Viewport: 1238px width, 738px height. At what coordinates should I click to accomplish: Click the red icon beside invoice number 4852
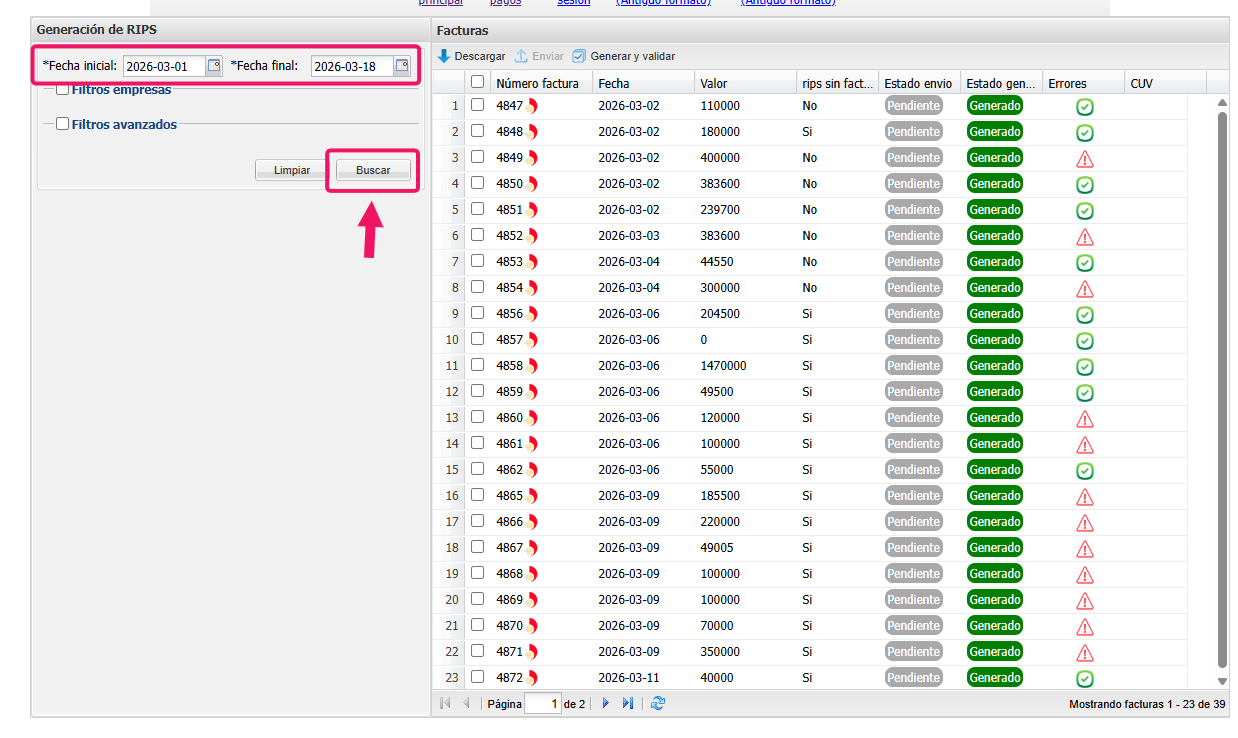pos(532,236)
